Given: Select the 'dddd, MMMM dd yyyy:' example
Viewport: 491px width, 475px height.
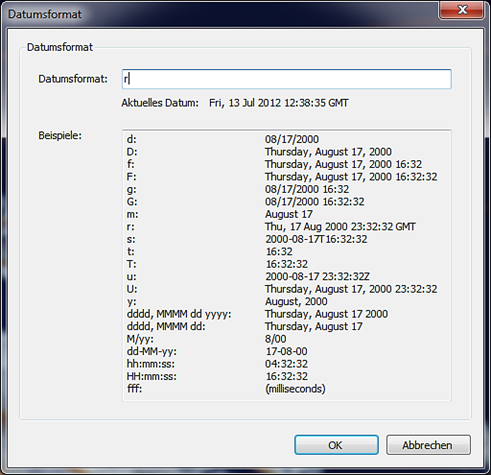Looking at the screenshot, I should pos(257,314).
